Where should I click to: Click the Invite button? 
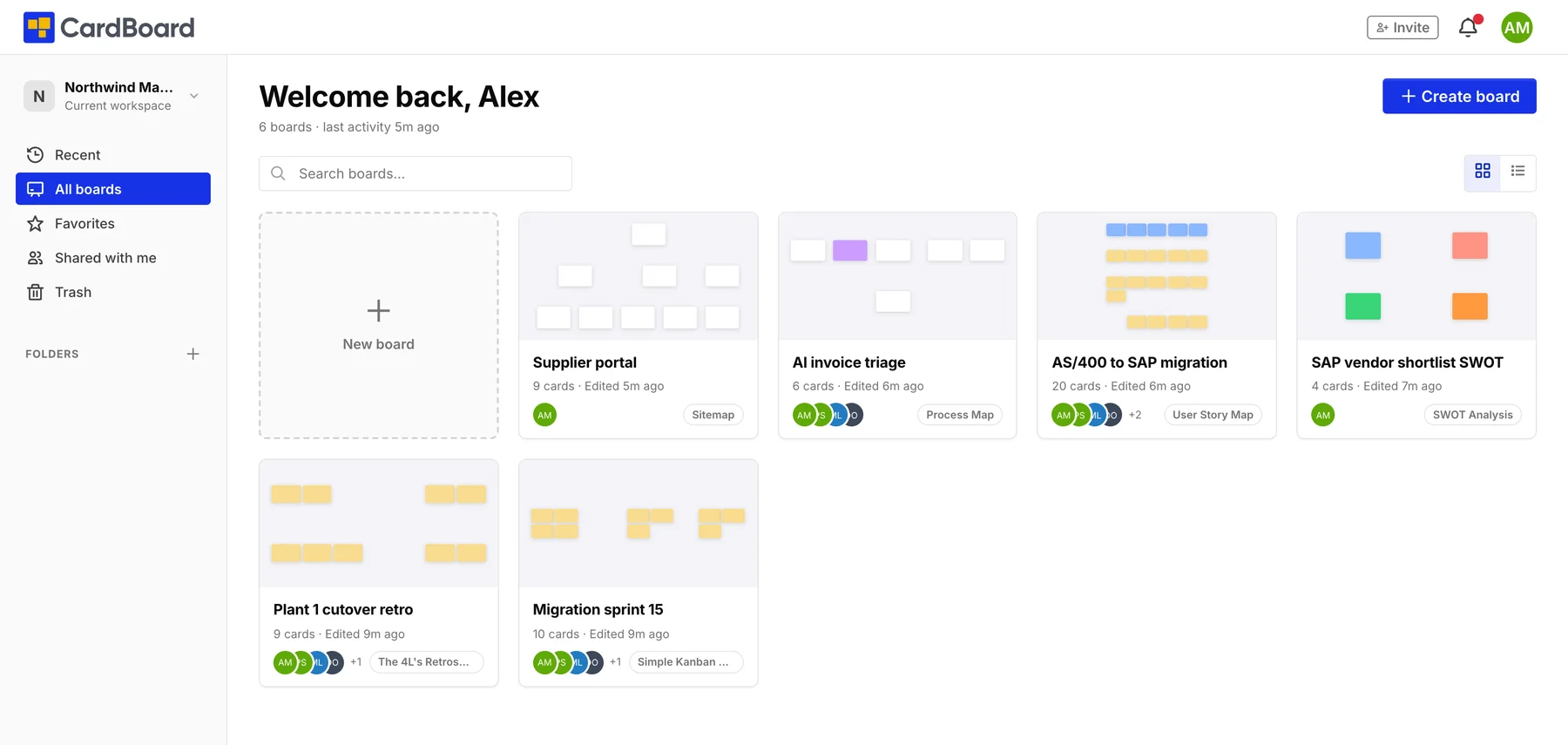point(1402,28)
